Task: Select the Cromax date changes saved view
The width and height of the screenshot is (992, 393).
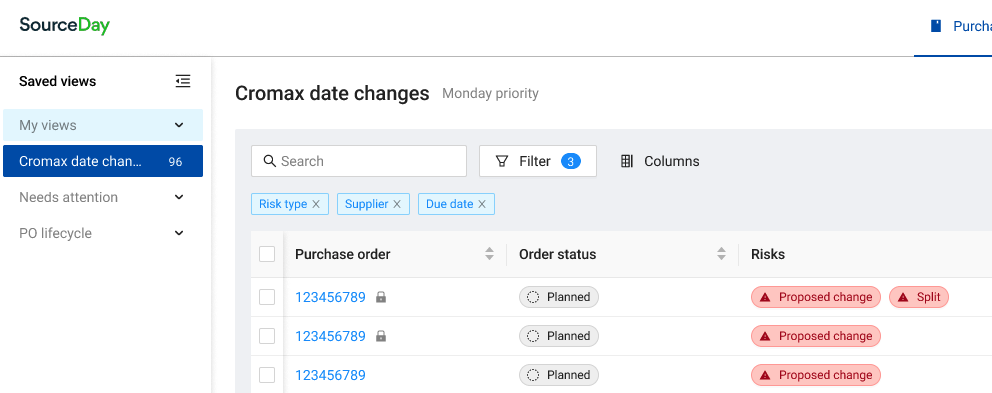Action: pyautogui.click(x=103, y=161)
